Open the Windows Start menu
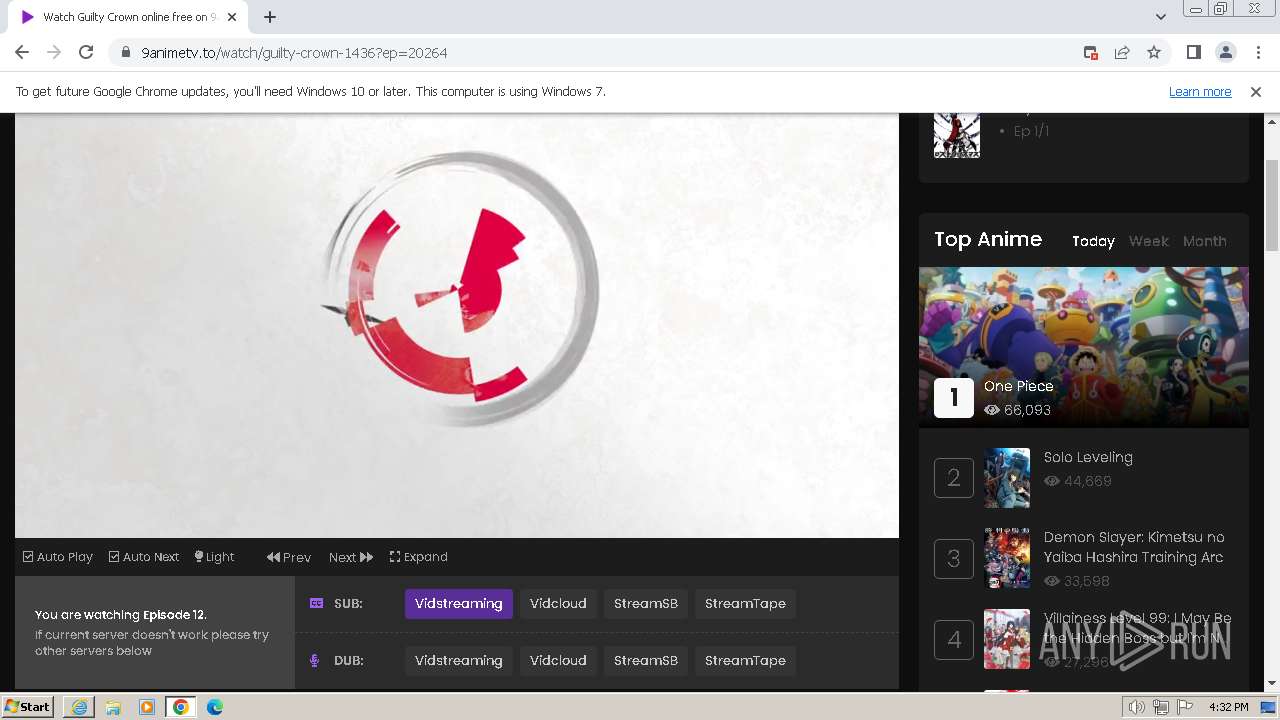 coord(27,706)
